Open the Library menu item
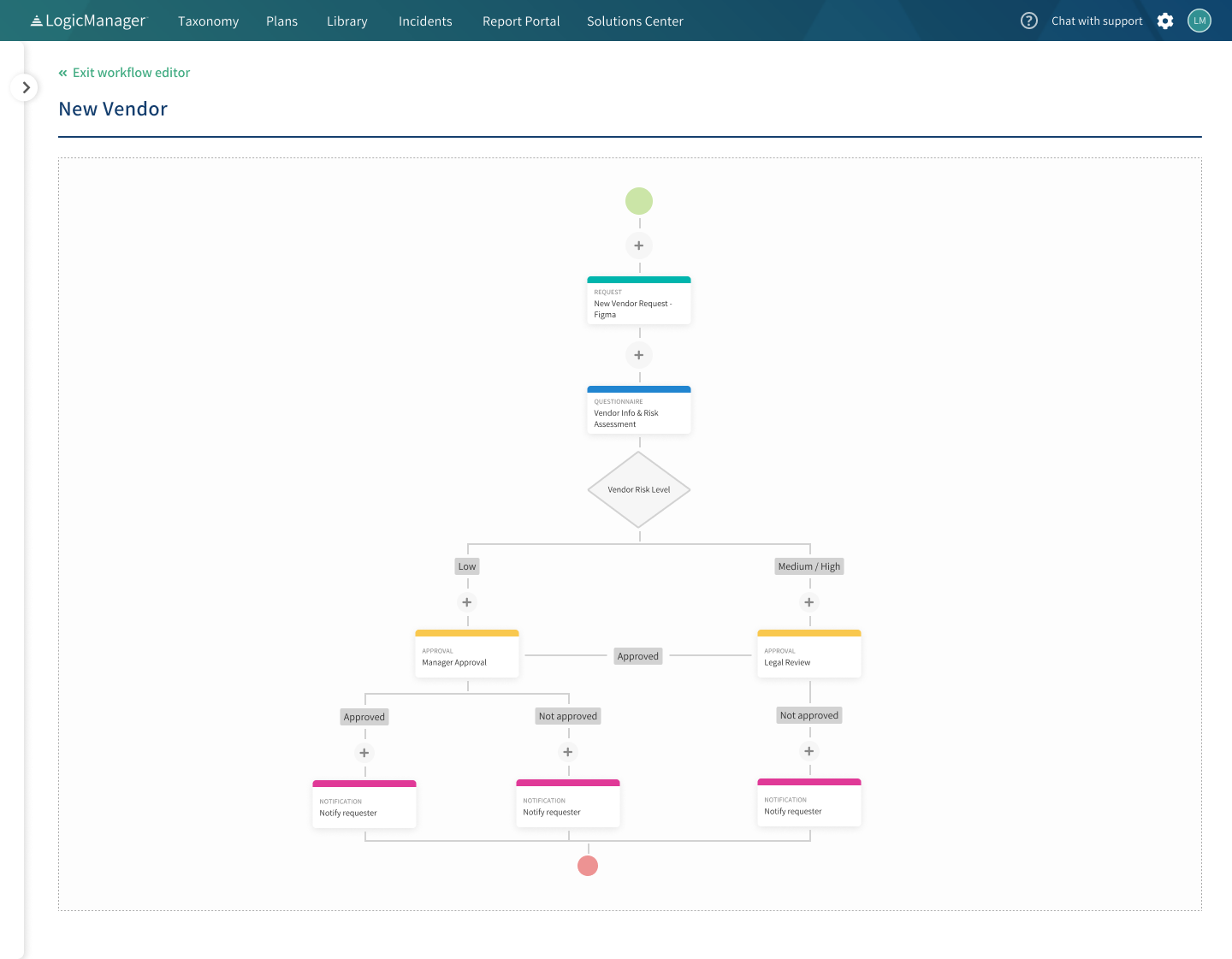Viewport: 1232px width, 959px height. pos(346,21)
